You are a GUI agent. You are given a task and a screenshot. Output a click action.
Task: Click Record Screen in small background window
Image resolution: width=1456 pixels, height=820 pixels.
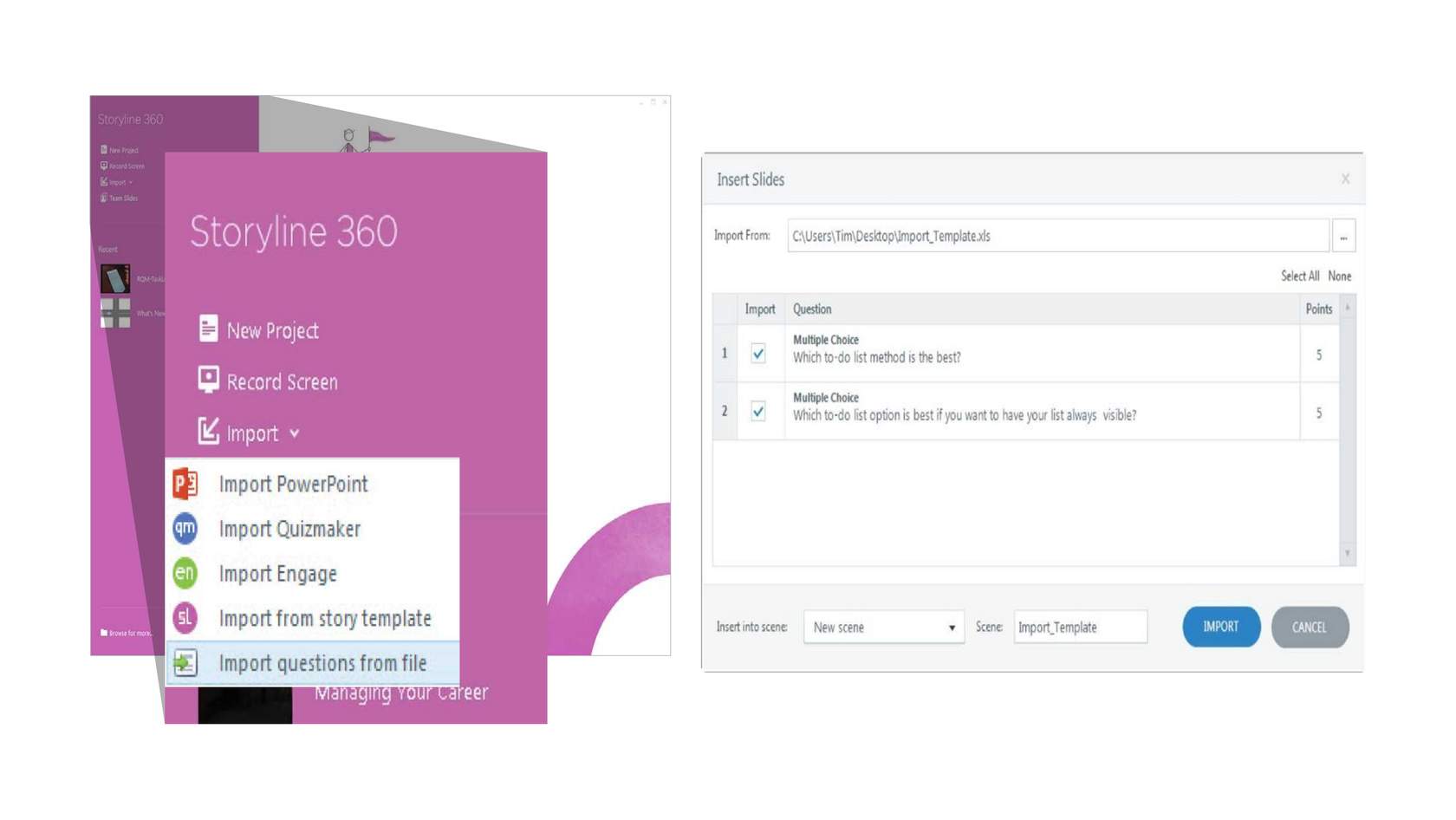(122, 166)
